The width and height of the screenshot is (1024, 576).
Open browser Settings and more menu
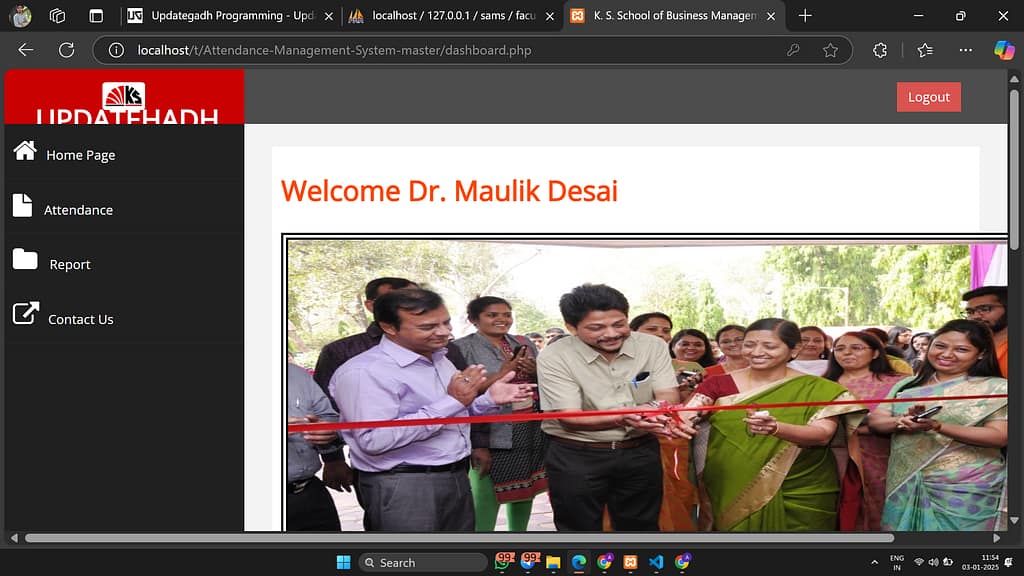[x=965, y=50]
